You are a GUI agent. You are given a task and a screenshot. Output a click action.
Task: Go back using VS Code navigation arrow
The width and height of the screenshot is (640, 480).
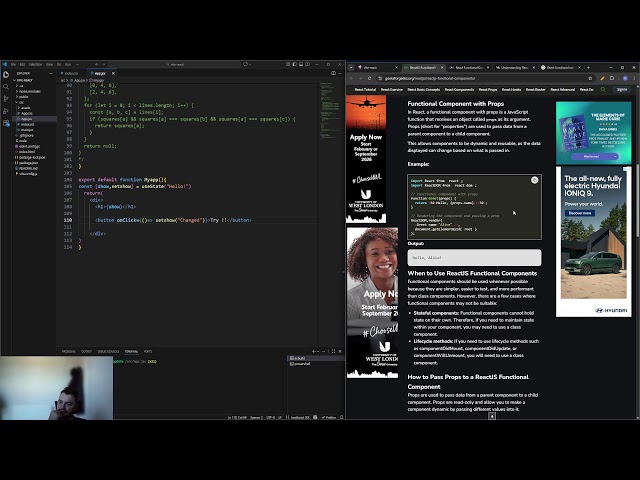96,64
